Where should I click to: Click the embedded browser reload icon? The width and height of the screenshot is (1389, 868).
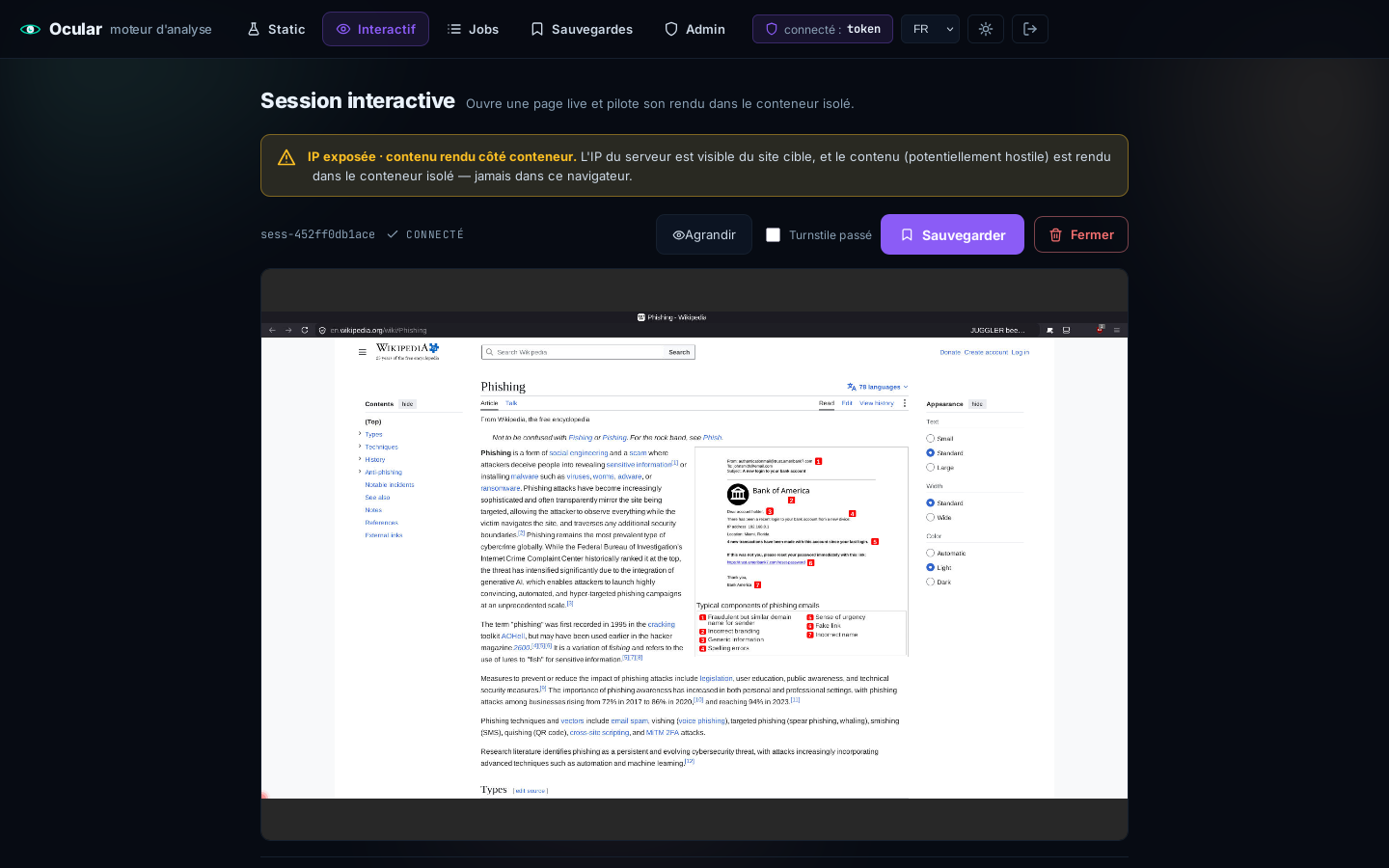[x=305, y=330]
